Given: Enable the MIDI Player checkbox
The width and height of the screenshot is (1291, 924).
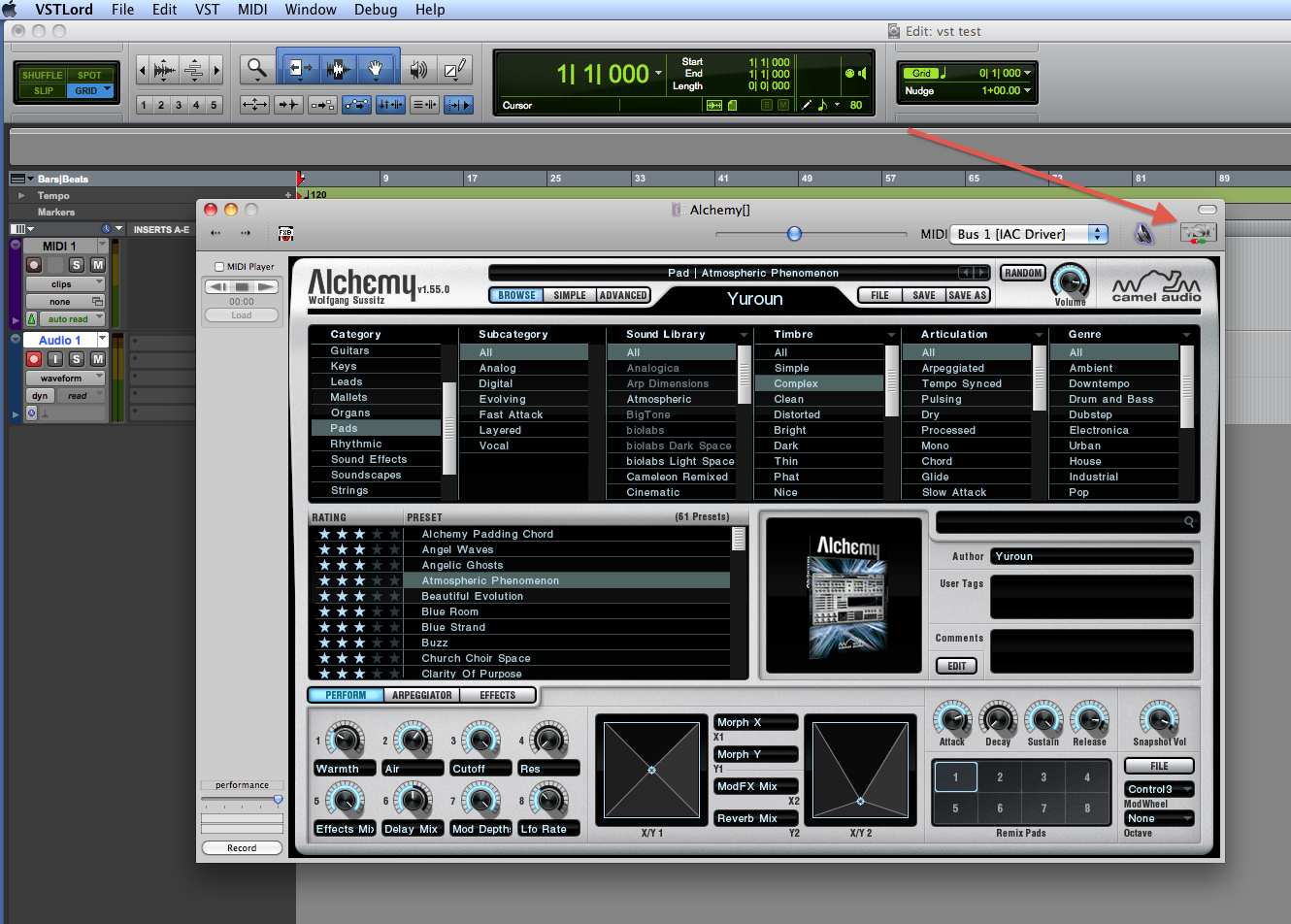Looking at the screenshot, I should (219, 267).
